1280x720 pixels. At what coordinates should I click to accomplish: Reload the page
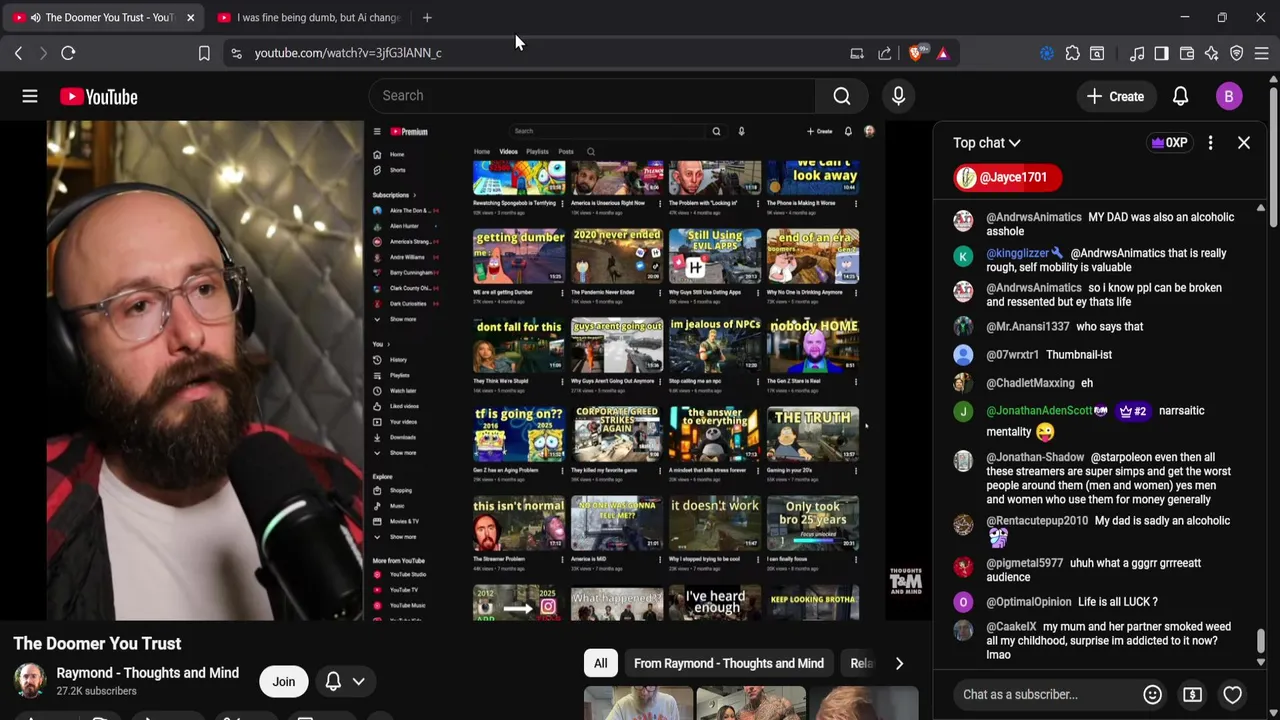pos(68,53)
